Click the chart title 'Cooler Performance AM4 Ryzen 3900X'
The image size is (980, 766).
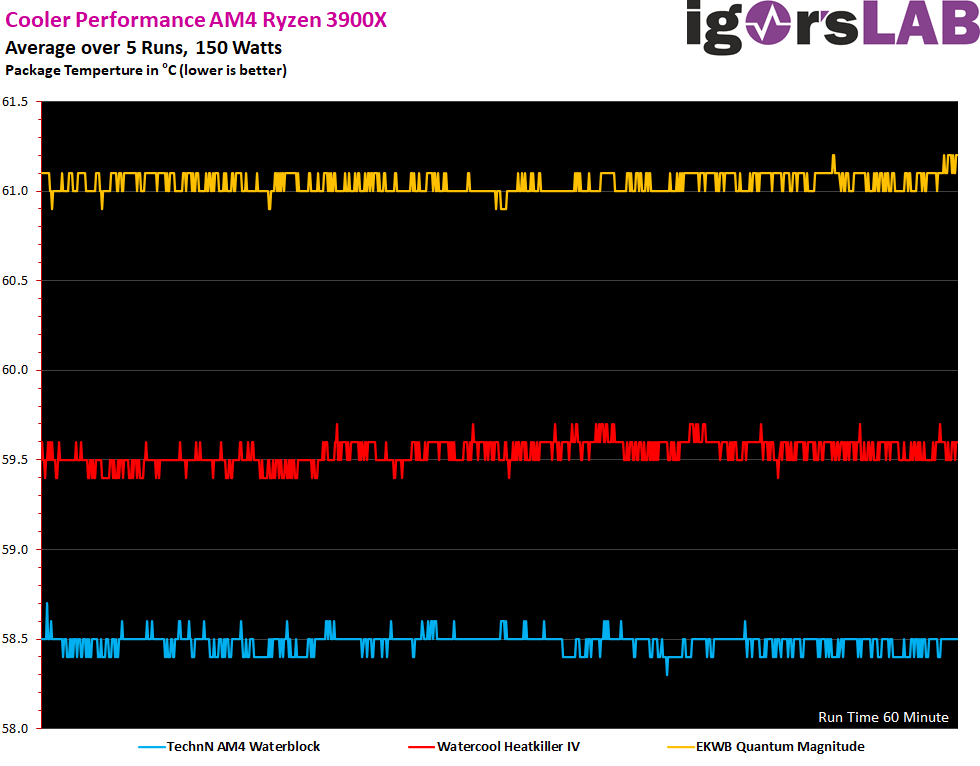pyautogui.click(x=196, y=20)
